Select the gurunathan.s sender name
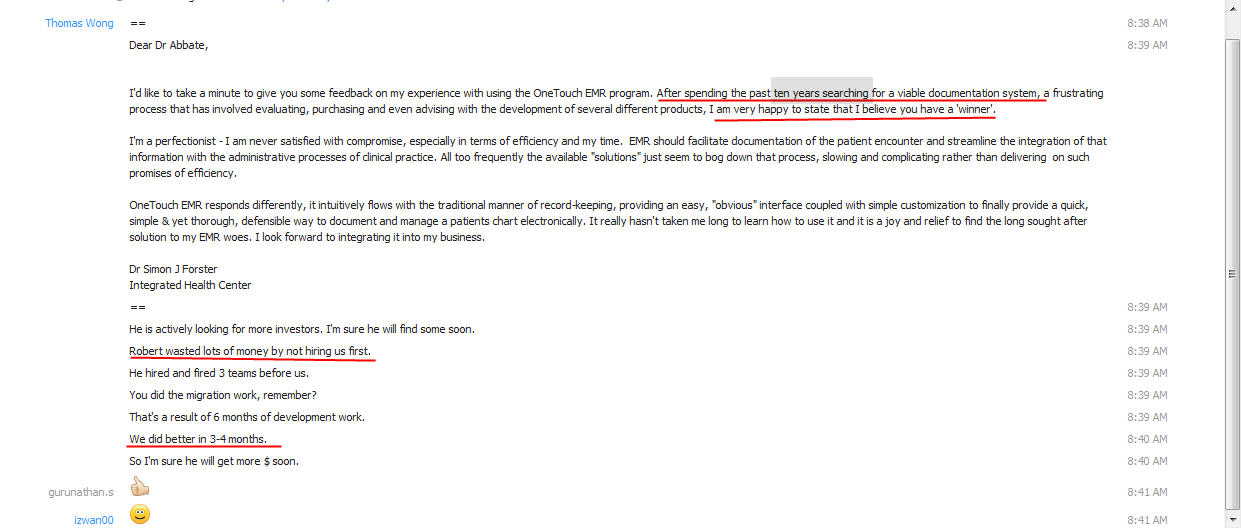1241x528 pixels. point(81,492)
